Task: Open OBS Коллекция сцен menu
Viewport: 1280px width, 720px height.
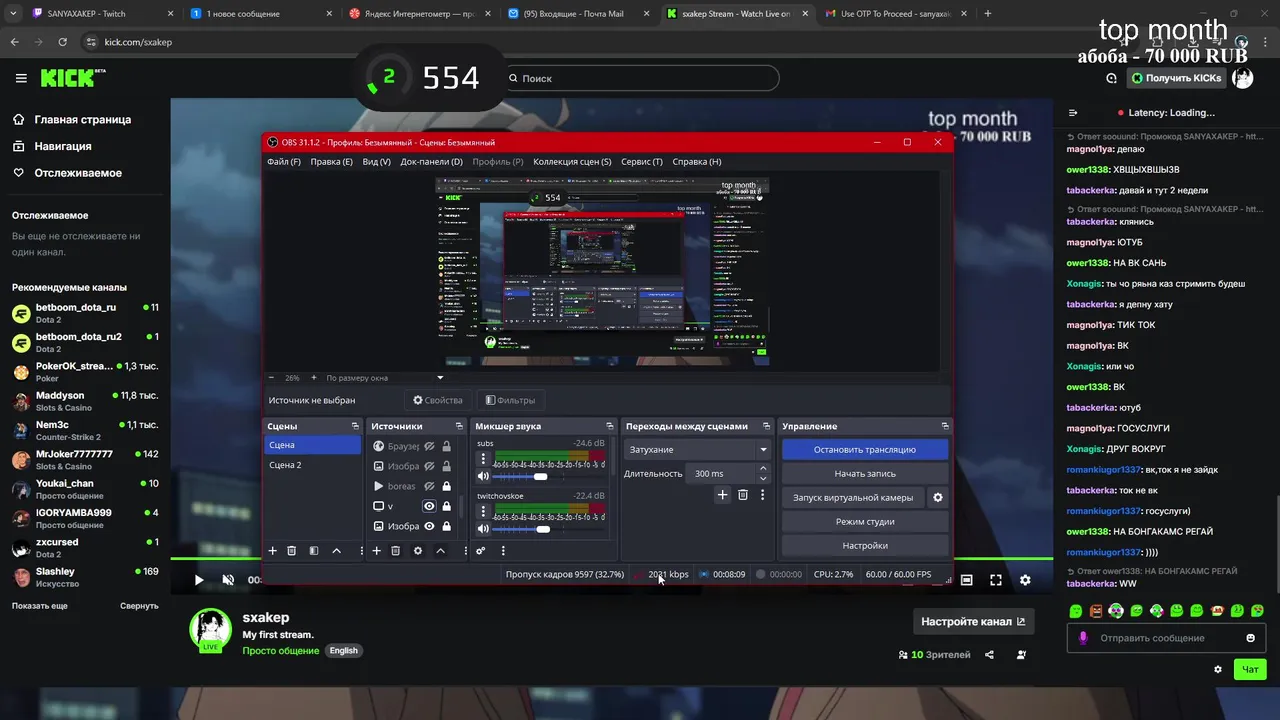Action: pyautogui.click(x=572, y=161)
